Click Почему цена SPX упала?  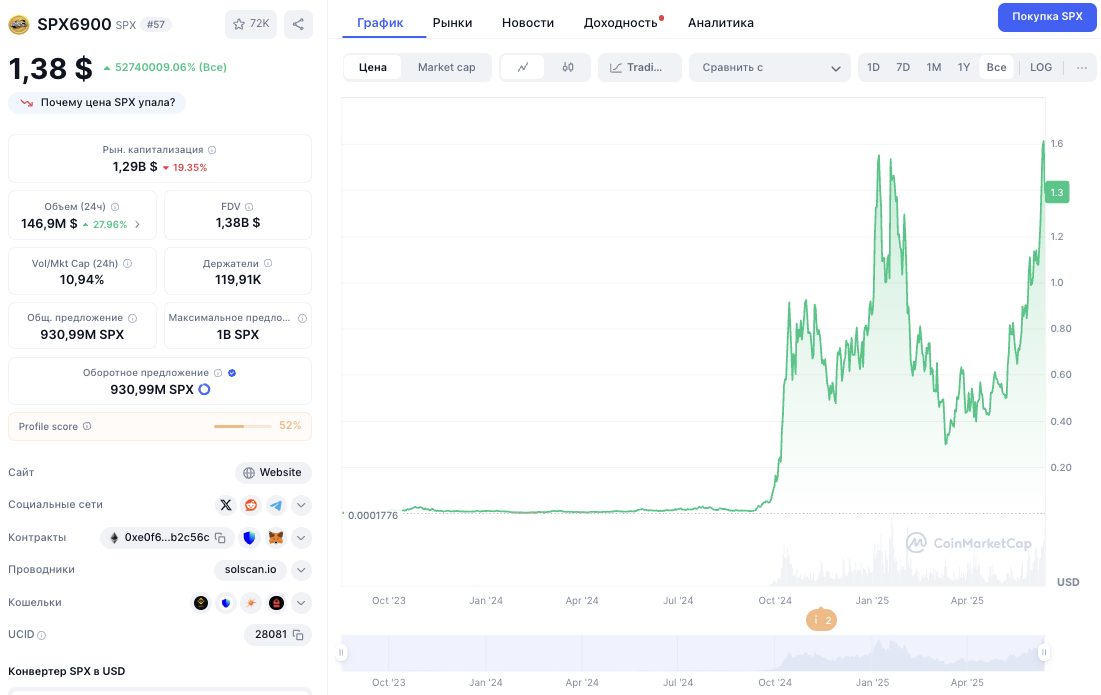(97, 102)
